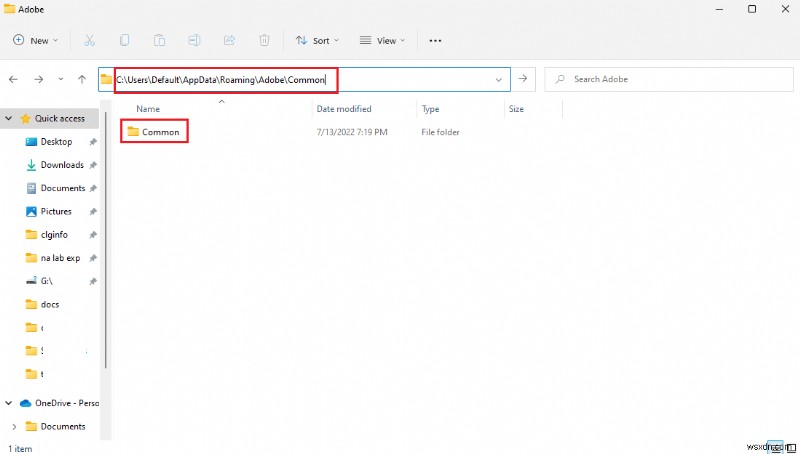800x454 pixels.
Task: Sort by Type column header
Action: 430,109
